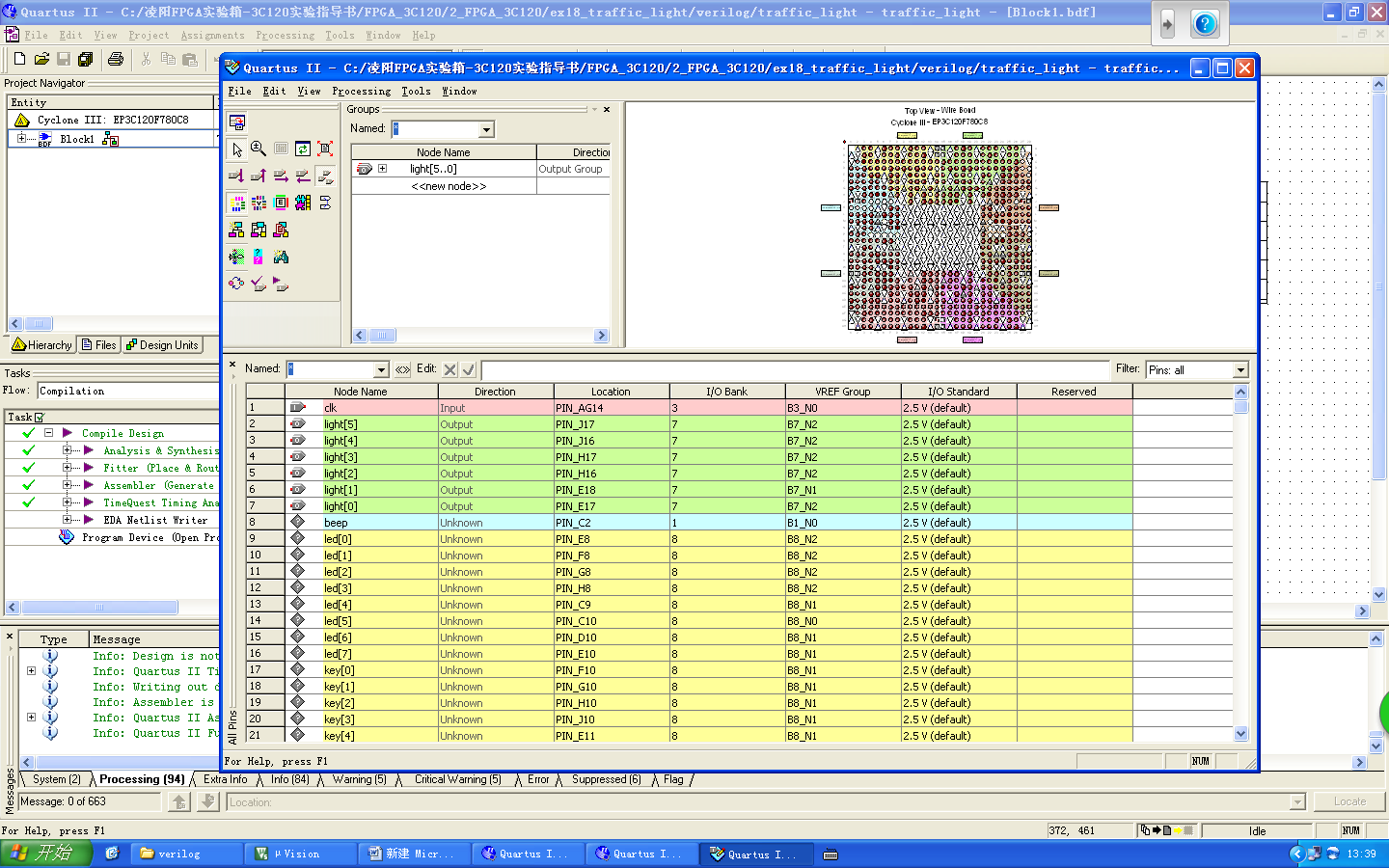Viewport: 1389px width, 868px height.
Task: Click the Save All multi-disk icon in main toolbar
Action: pos(86,59)
